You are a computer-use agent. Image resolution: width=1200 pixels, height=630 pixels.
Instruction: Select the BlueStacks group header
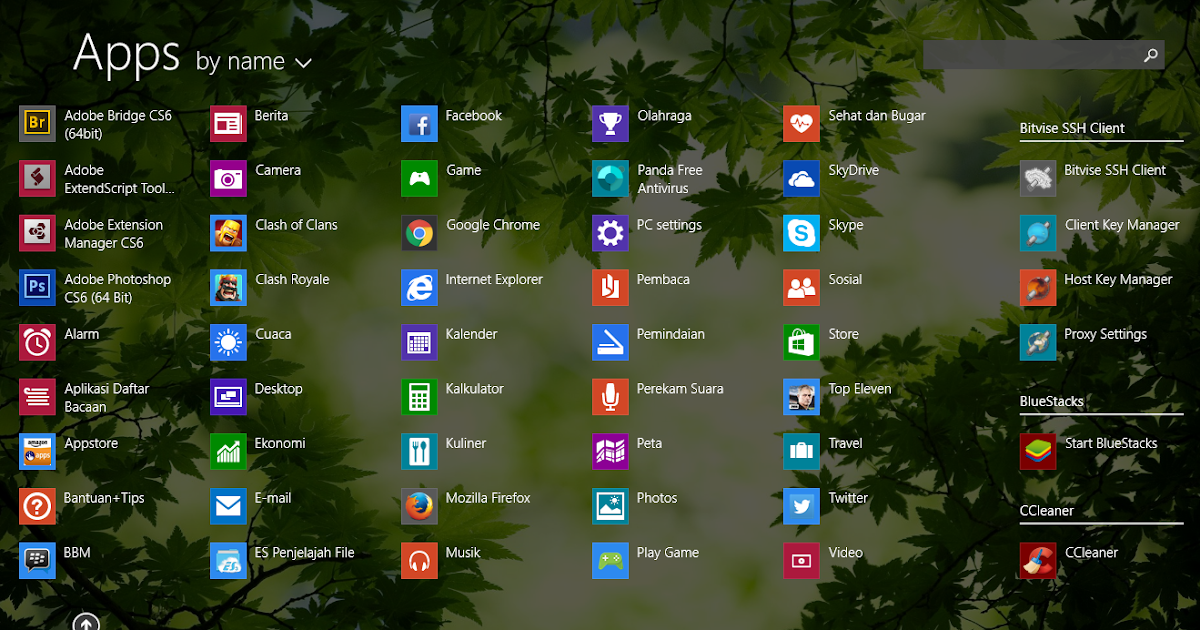(x=1051, y=401)
